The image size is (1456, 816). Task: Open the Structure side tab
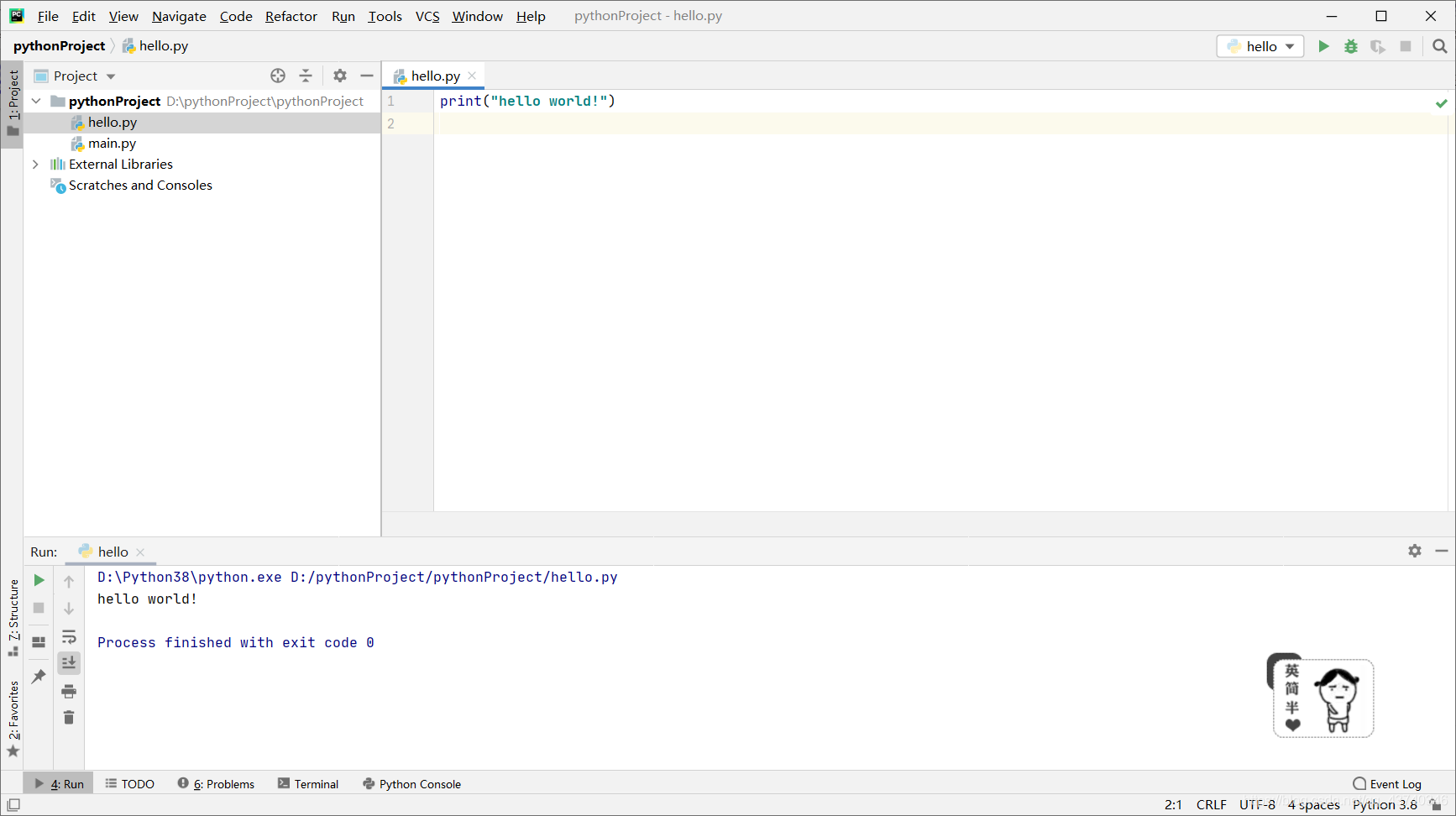pos(13,619)
